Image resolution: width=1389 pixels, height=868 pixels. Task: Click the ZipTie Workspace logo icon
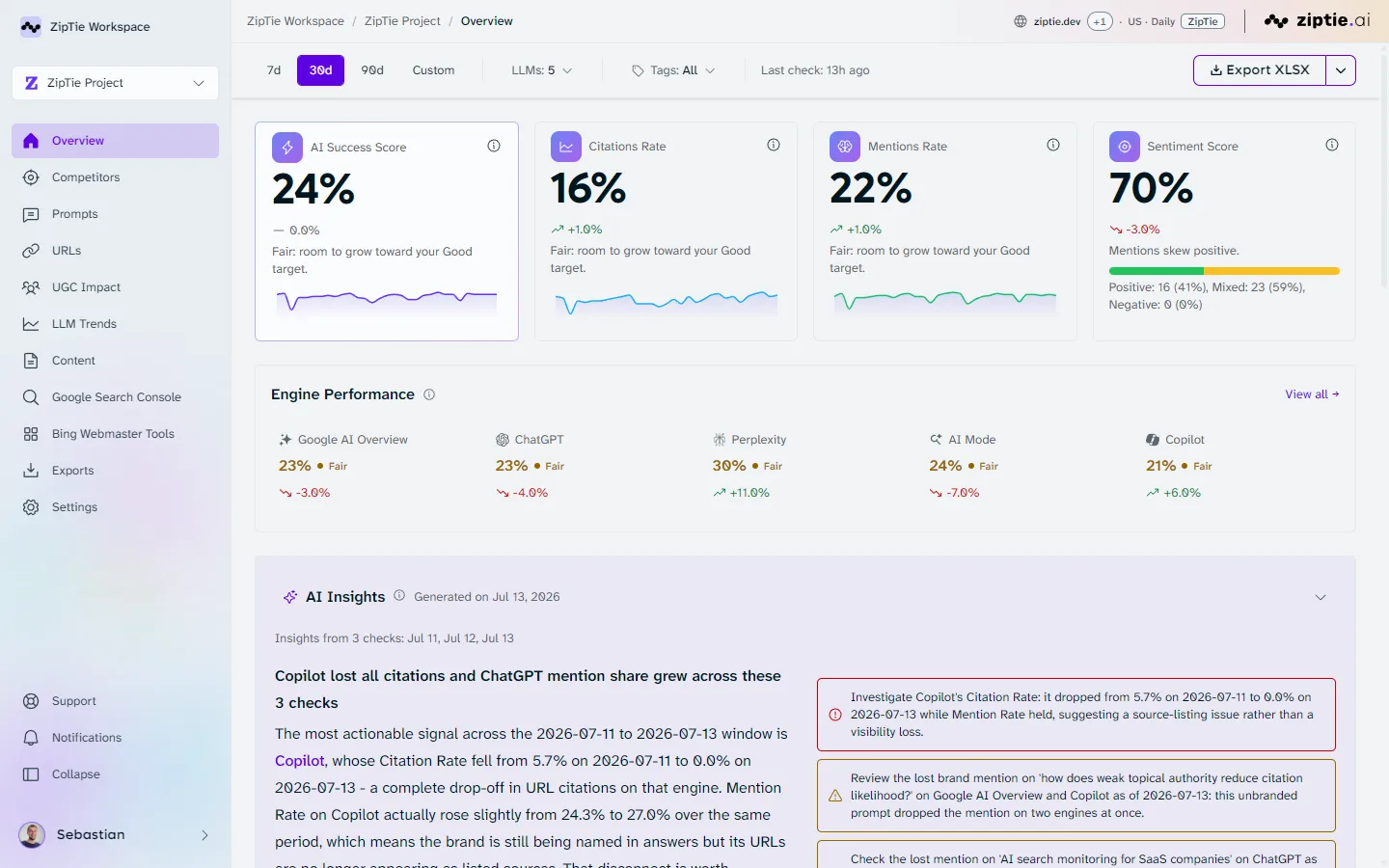31,27
